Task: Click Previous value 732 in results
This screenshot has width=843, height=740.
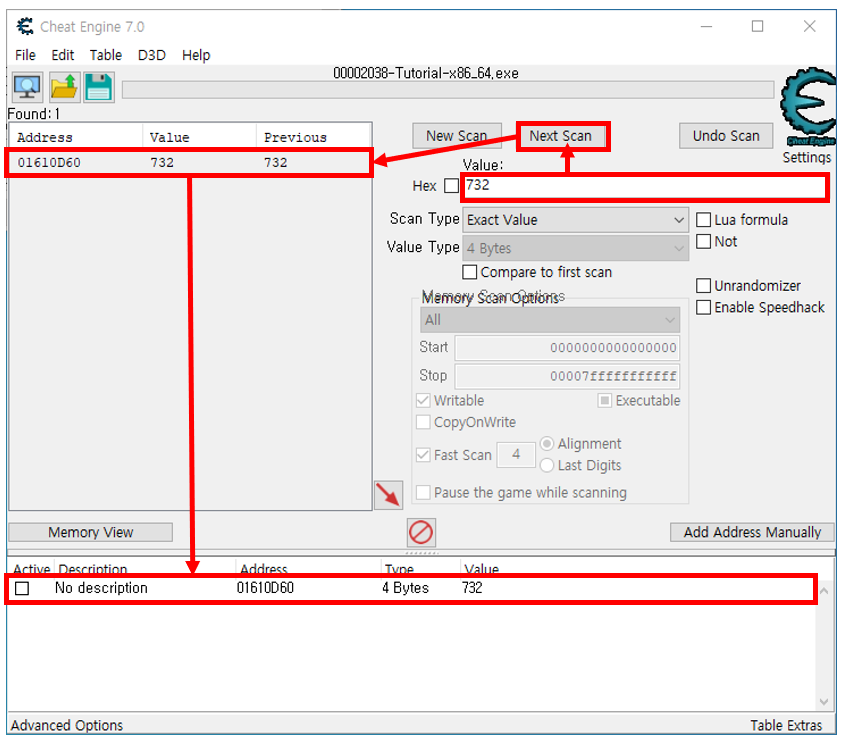Action: [275, 162]
